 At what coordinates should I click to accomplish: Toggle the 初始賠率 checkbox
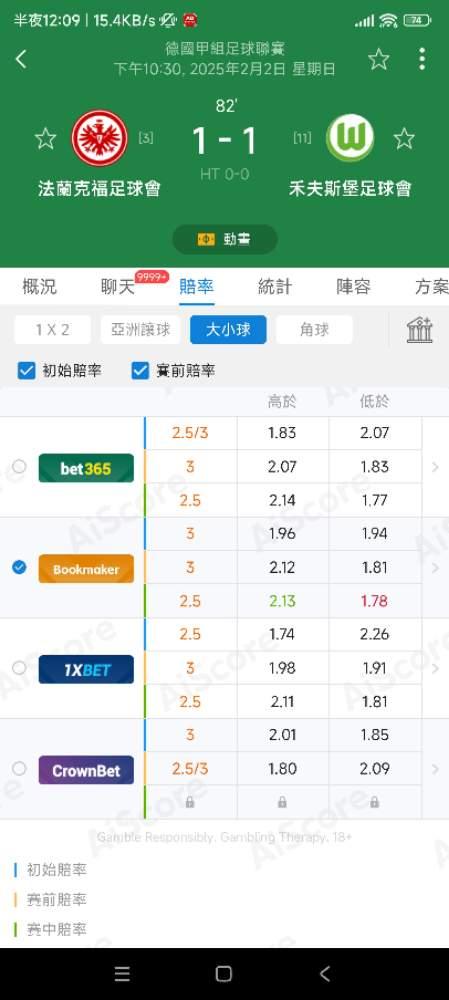tap(26, 371)
